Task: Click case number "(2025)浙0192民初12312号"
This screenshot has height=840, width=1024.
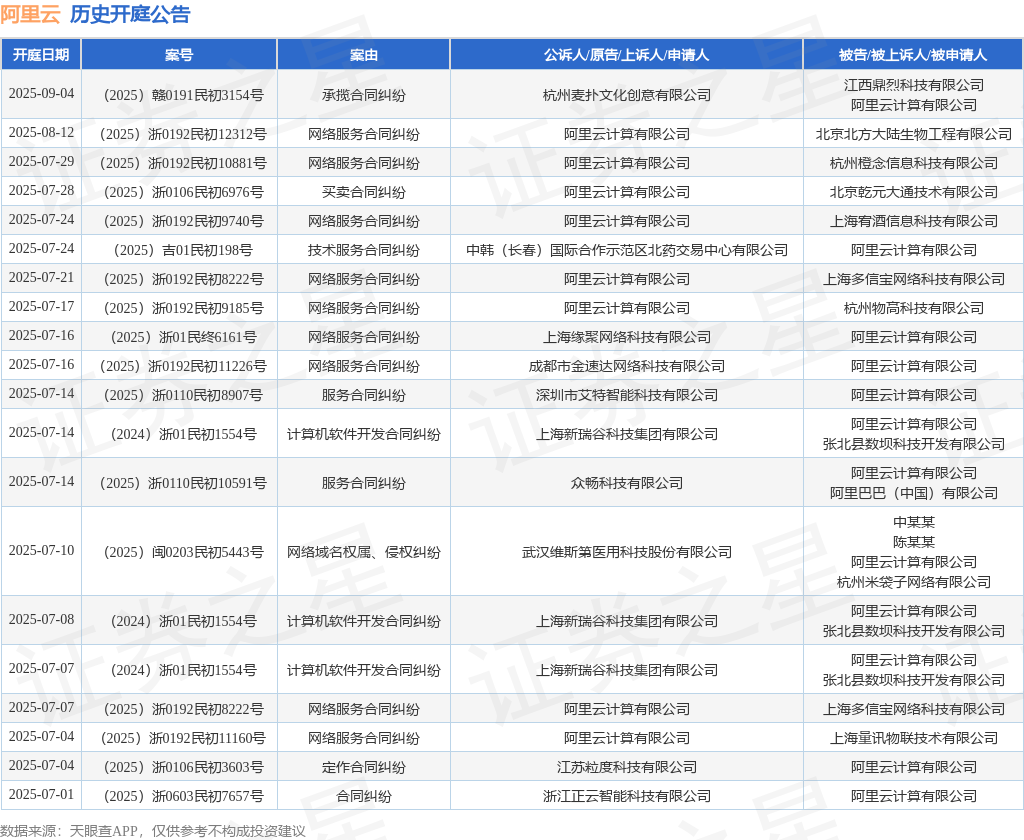Action: [183, 135]
